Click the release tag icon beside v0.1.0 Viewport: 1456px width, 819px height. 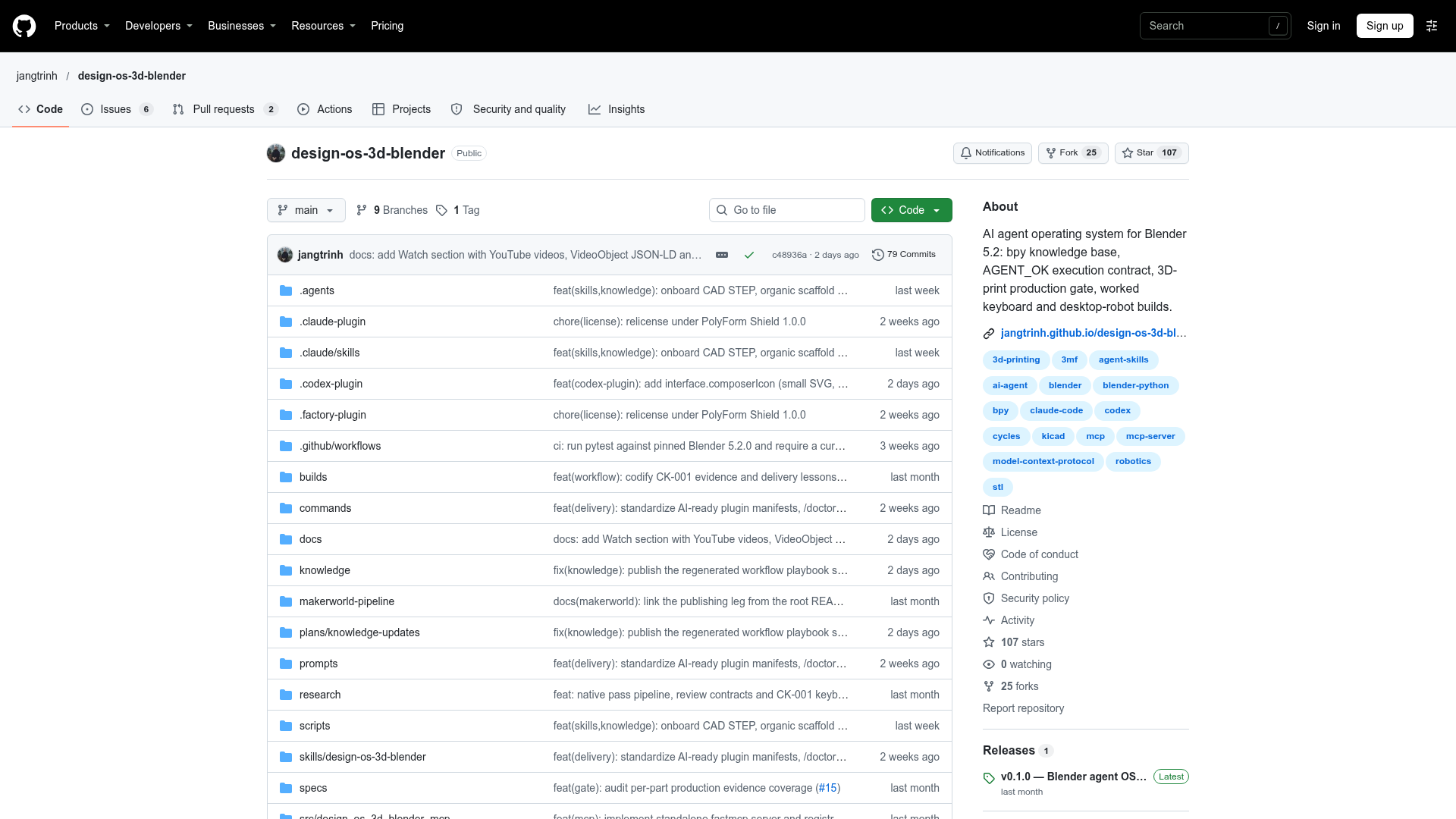(x=989, y=778)
